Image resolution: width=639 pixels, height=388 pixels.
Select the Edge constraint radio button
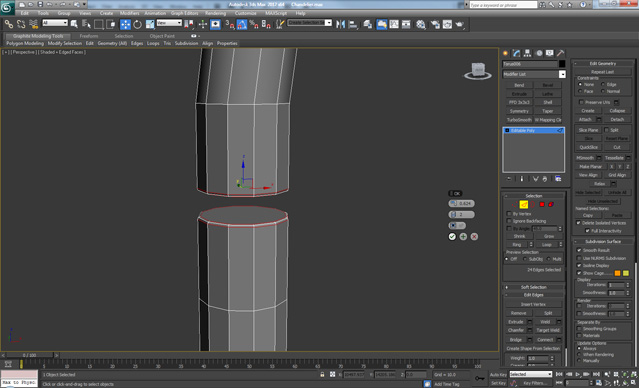tap(603, 84)
